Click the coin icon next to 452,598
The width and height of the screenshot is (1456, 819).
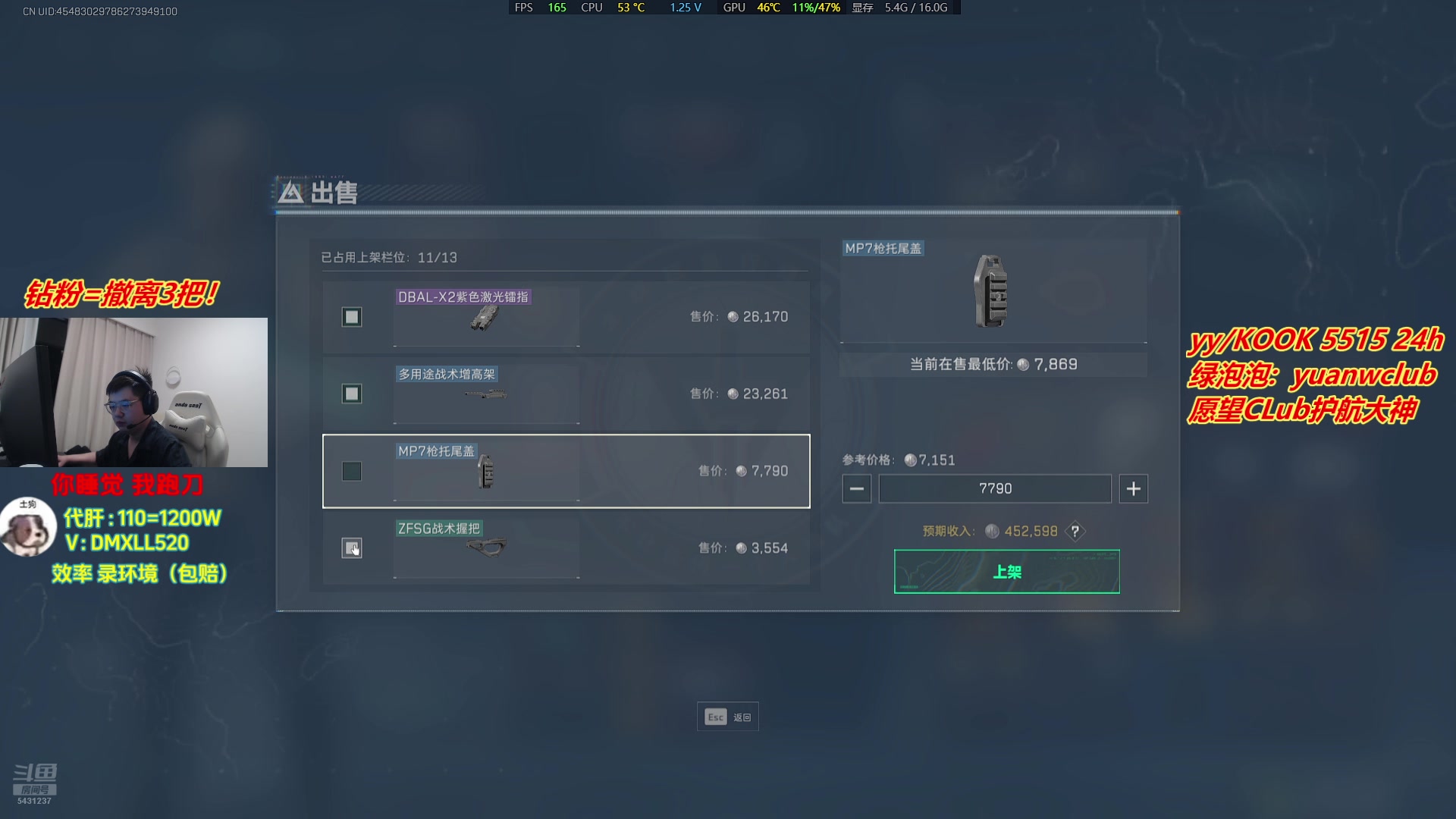[992, 532]
